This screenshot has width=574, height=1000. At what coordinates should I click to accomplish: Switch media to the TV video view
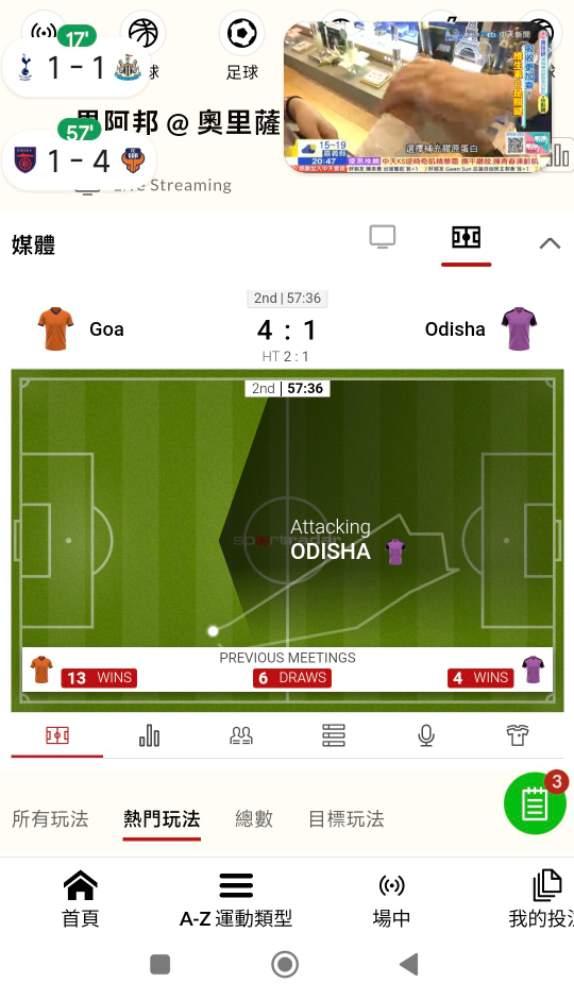383,237
